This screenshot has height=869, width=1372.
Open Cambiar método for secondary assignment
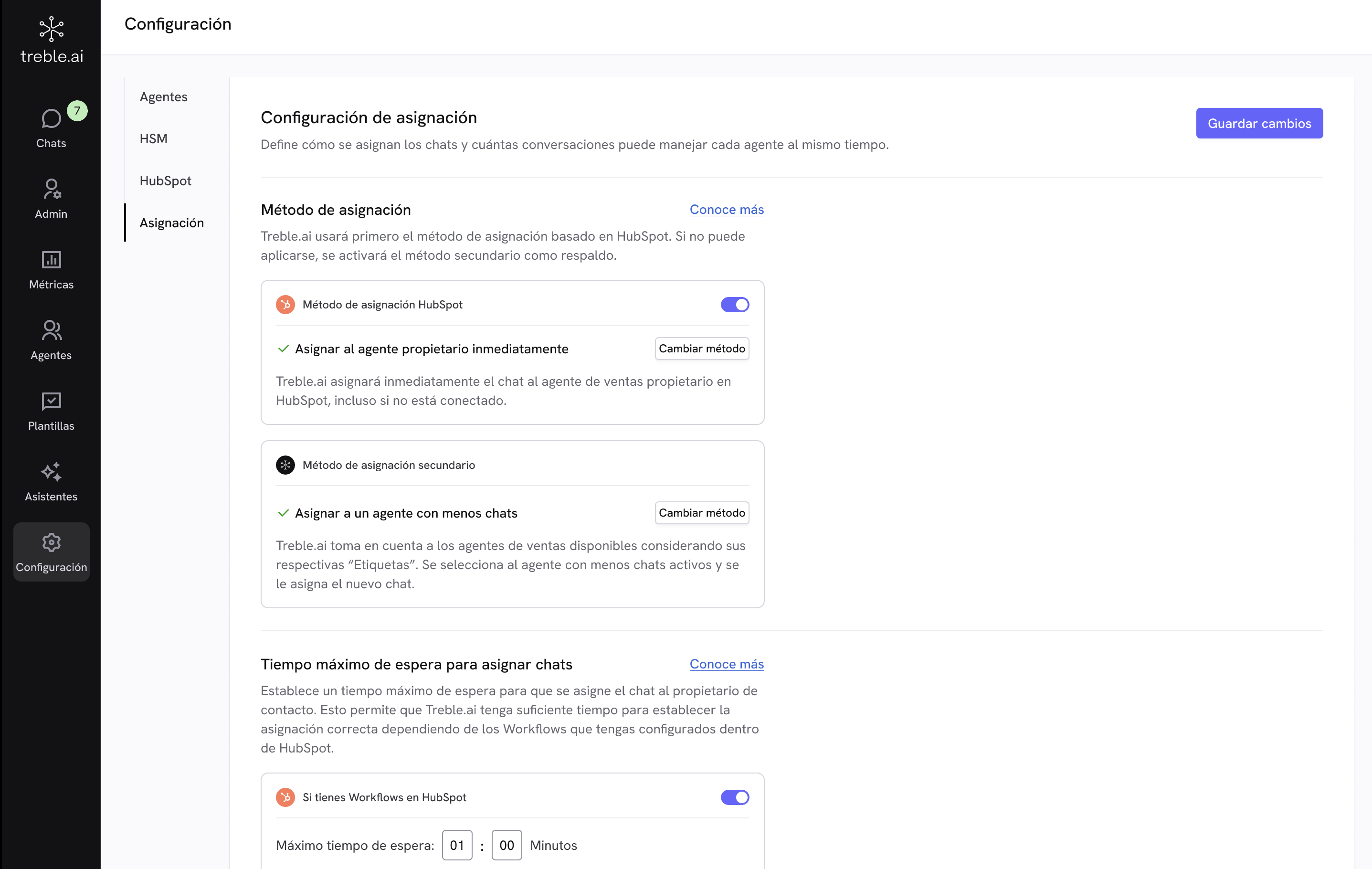pos(701,512)
